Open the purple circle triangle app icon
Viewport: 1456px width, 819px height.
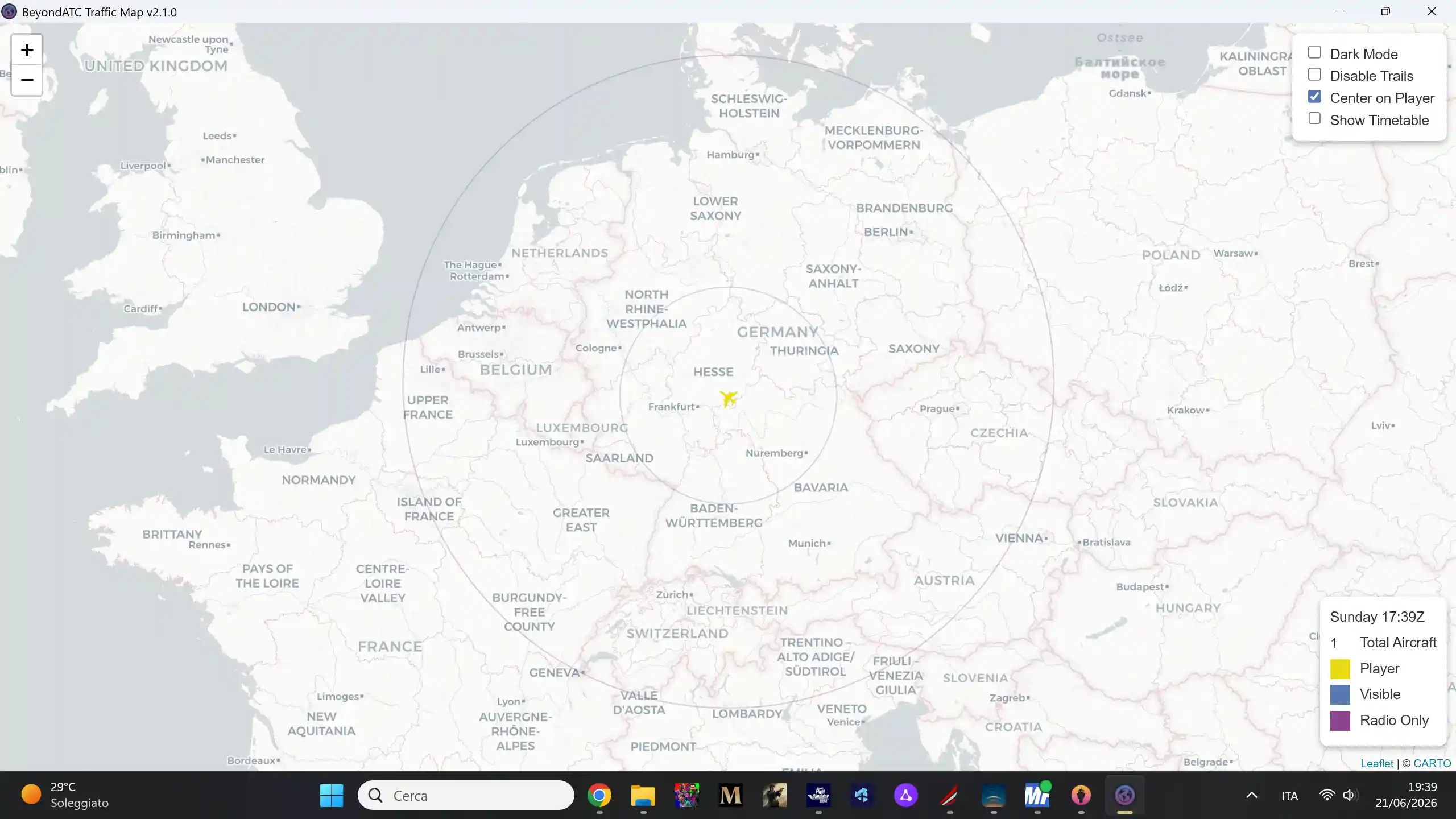point(905,795)
